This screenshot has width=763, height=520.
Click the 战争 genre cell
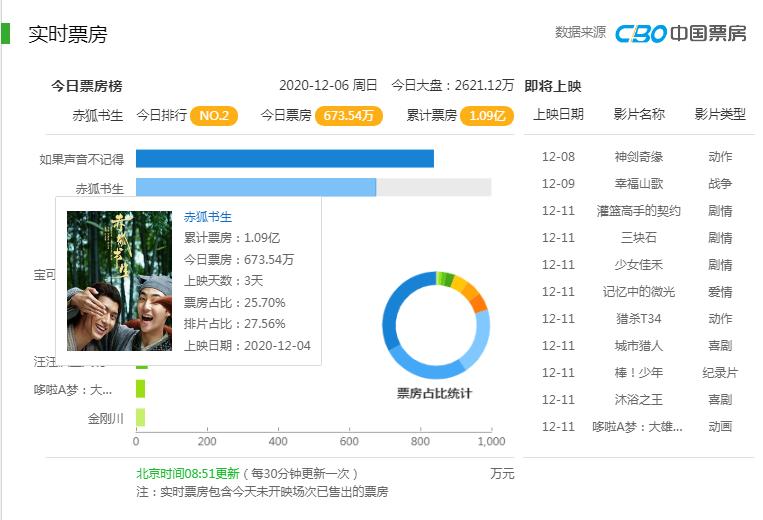pos(720,183)
